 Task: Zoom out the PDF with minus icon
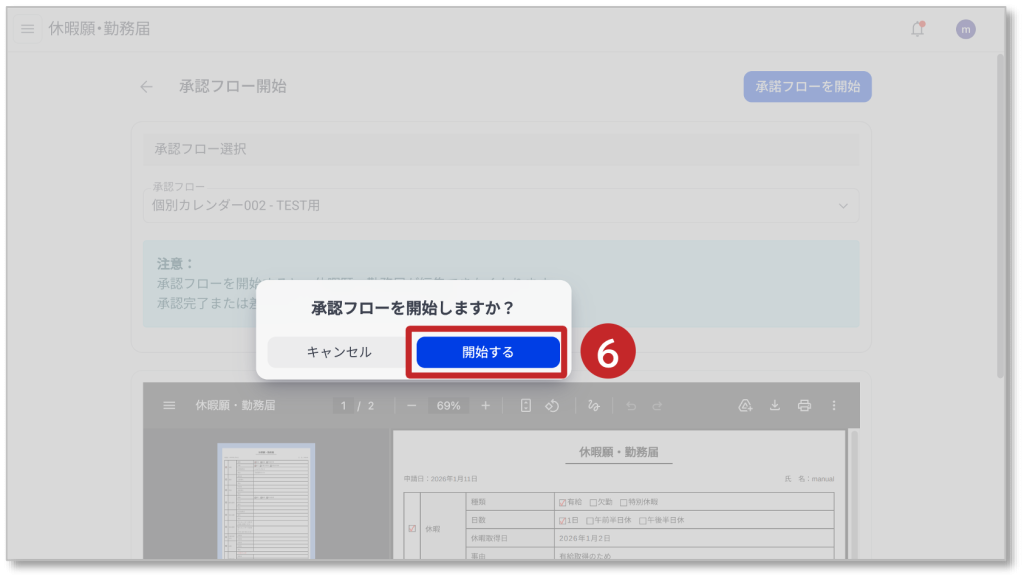click(x=412, y=406)
